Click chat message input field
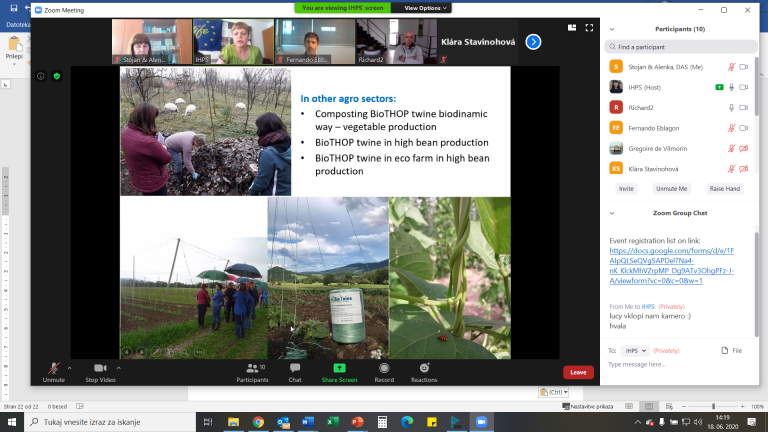 [678, 364]
